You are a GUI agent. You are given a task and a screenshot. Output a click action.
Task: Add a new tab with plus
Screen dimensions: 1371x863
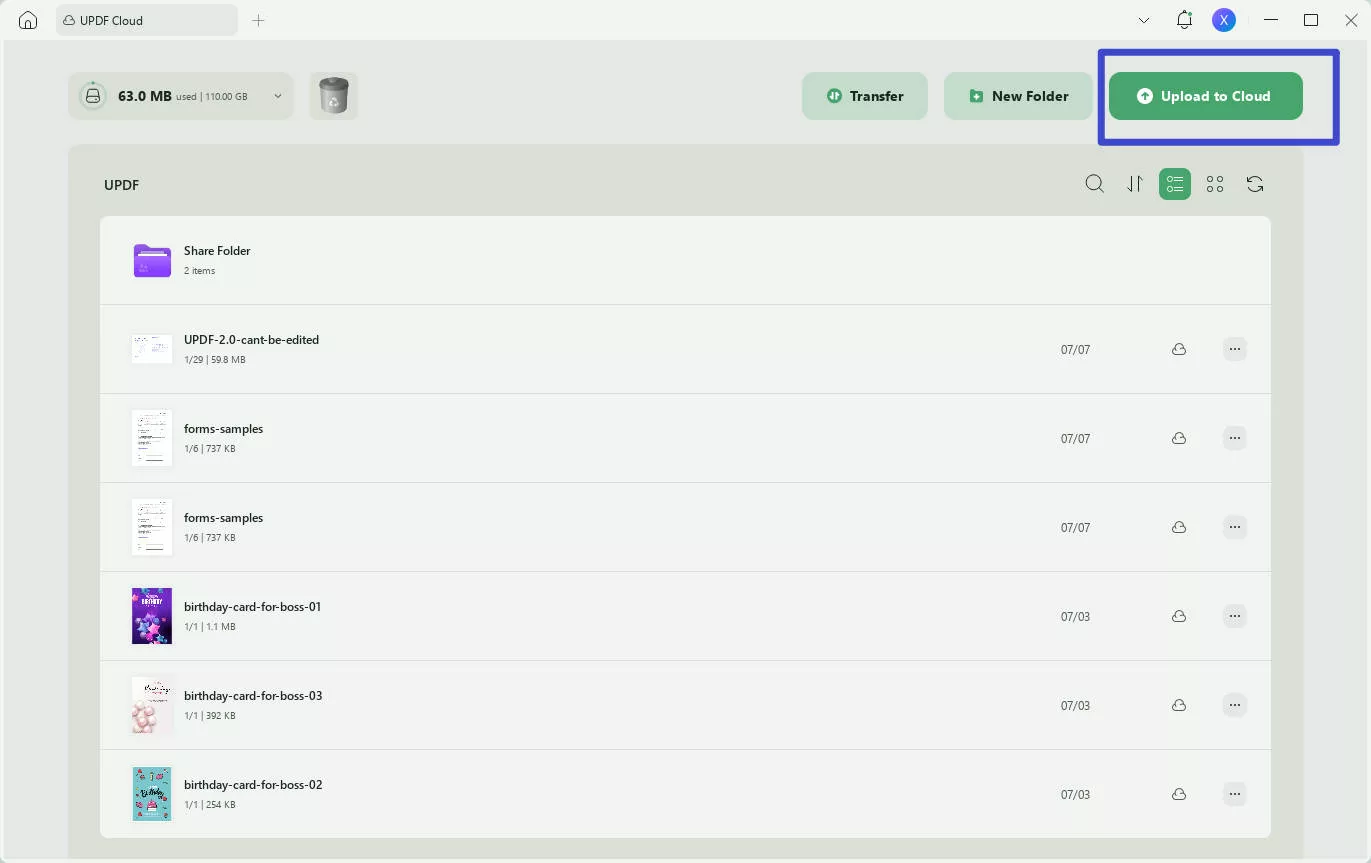coord(258,20)
